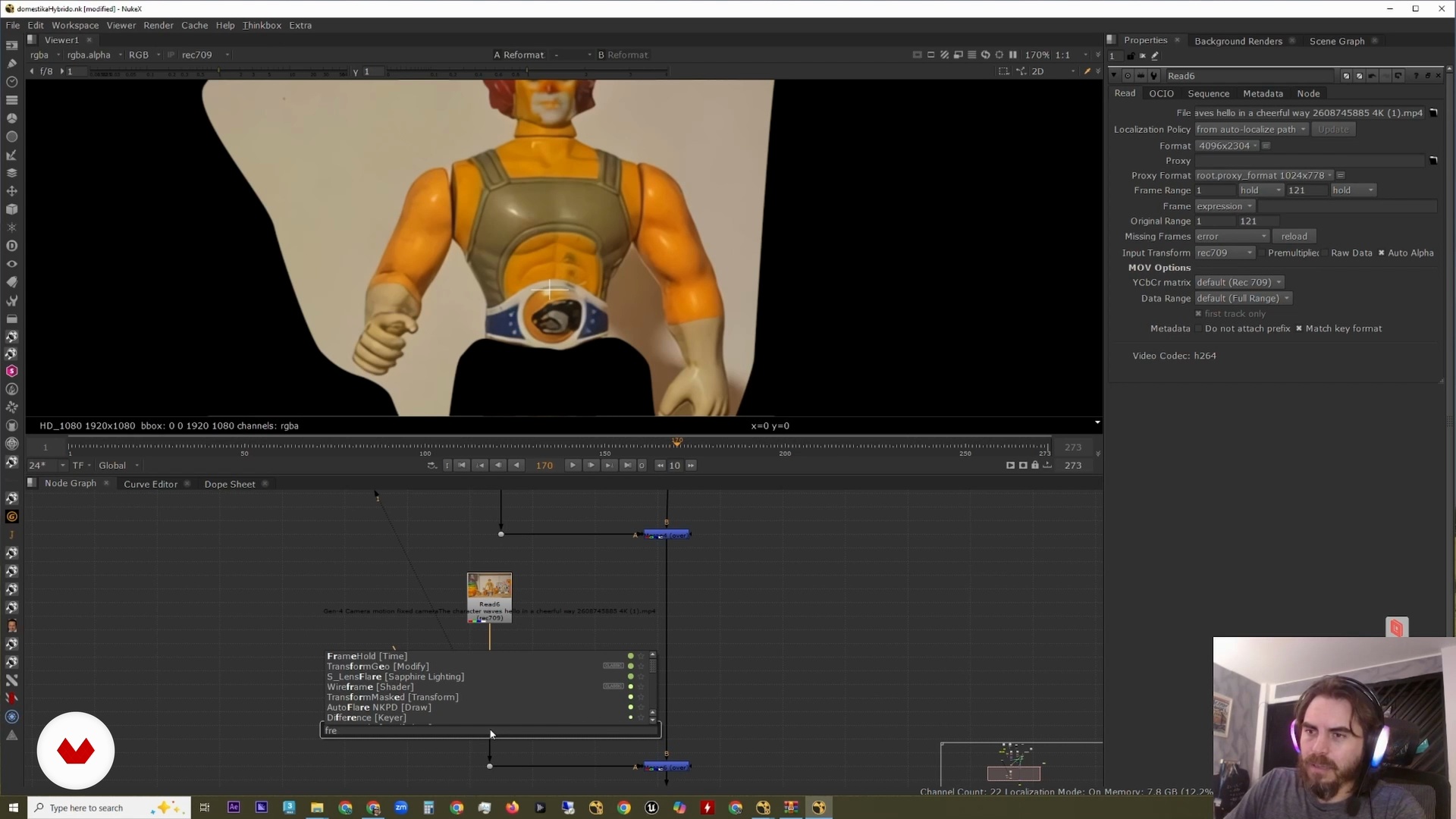Click the File browse folder icon
Screen dimensions: 1456x819
click(1433, 113)
